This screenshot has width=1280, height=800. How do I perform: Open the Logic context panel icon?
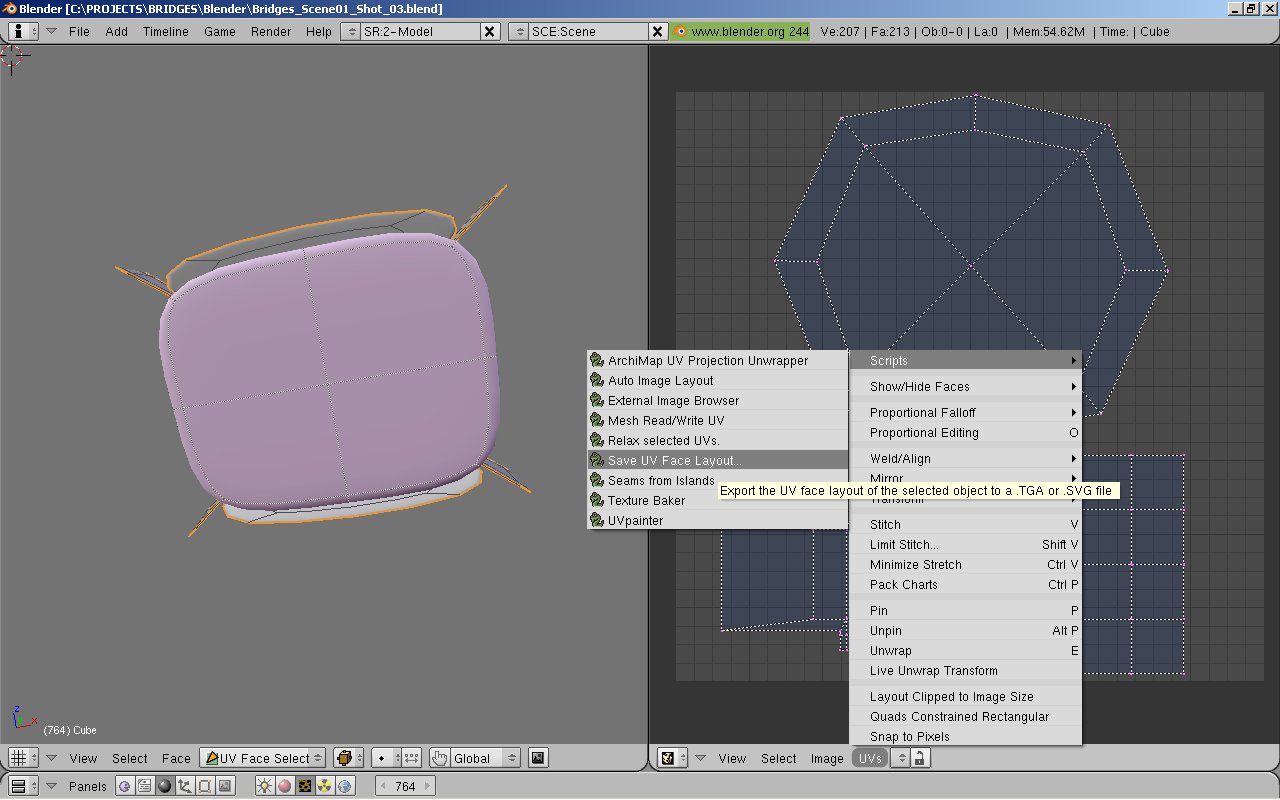tap(125, 786)
